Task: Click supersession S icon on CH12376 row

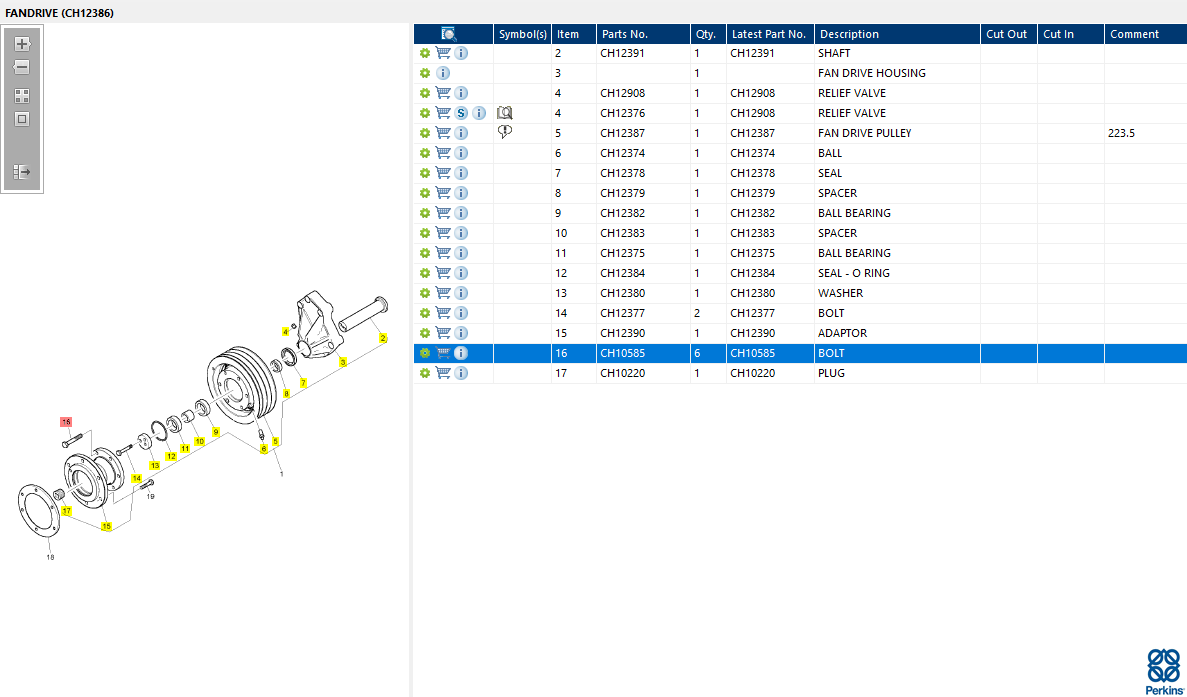Action: (x=461, y=114)
